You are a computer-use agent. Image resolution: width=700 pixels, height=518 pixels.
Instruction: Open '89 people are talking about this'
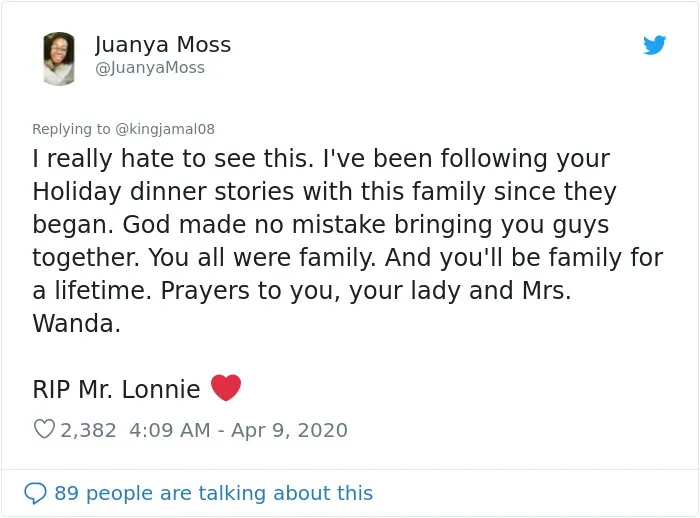click(x=213, y=493)
